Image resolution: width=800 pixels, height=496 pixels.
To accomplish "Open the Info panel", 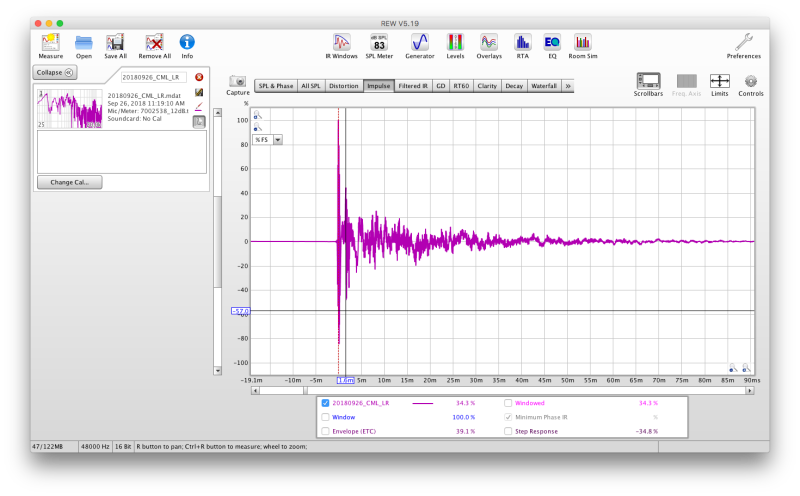I will 187,46.
